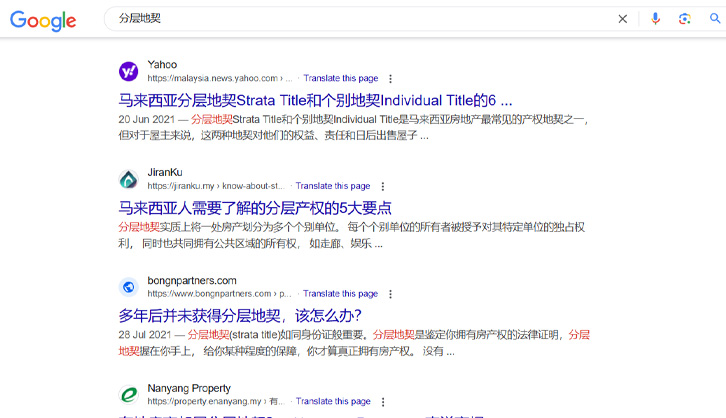Click the bongnpartners.com site name

(192, 281)
